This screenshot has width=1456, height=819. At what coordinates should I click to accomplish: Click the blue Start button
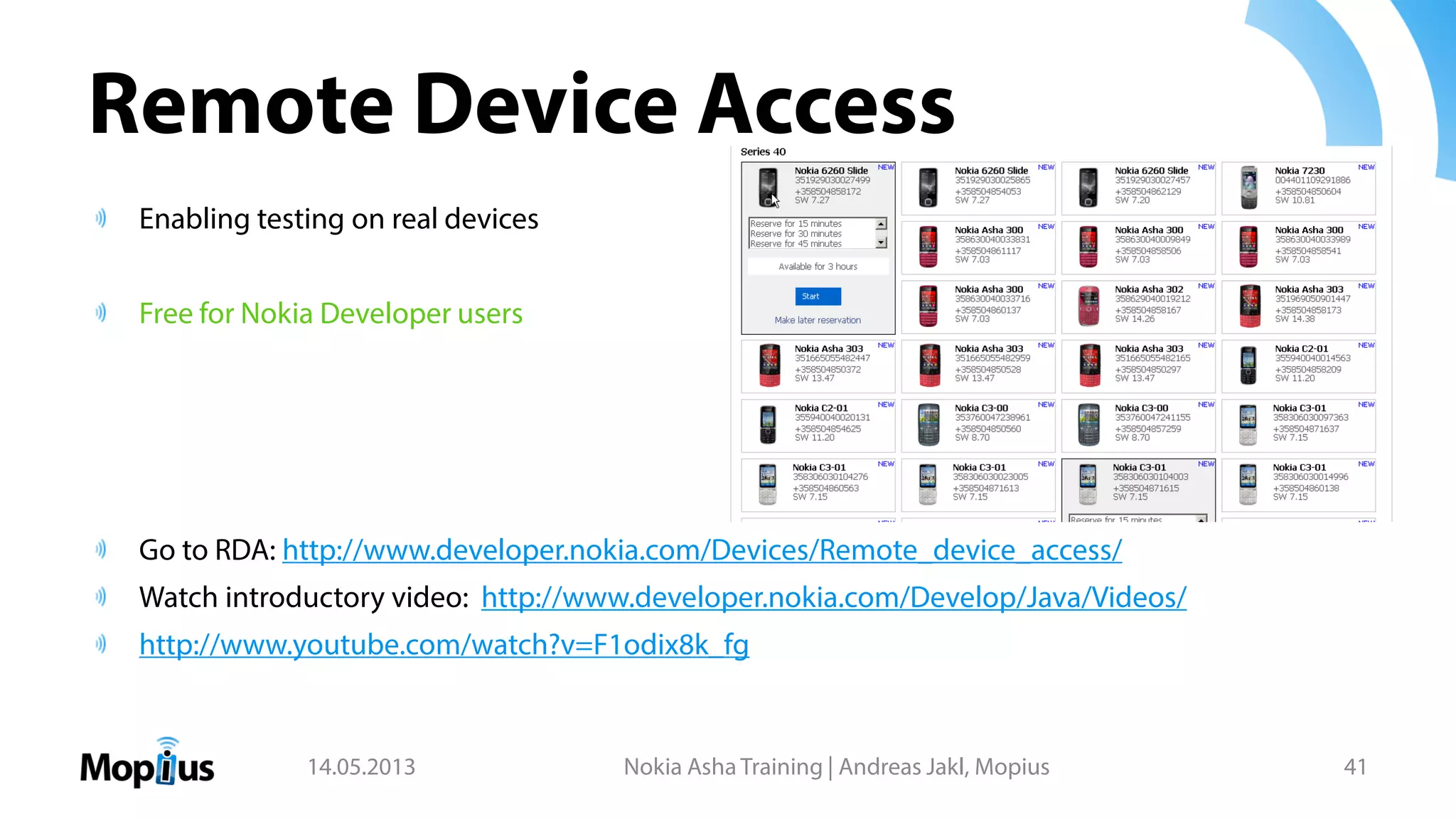(x=818, y=296)
